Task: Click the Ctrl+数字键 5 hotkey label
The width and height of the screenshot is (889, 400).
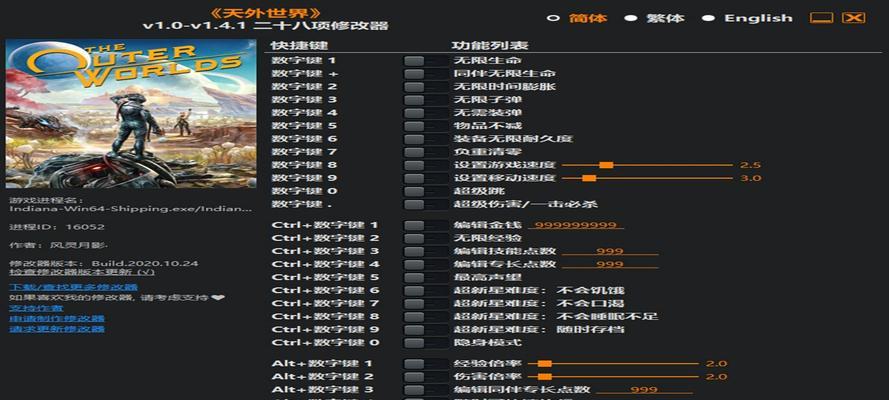Action: point(325,277)
